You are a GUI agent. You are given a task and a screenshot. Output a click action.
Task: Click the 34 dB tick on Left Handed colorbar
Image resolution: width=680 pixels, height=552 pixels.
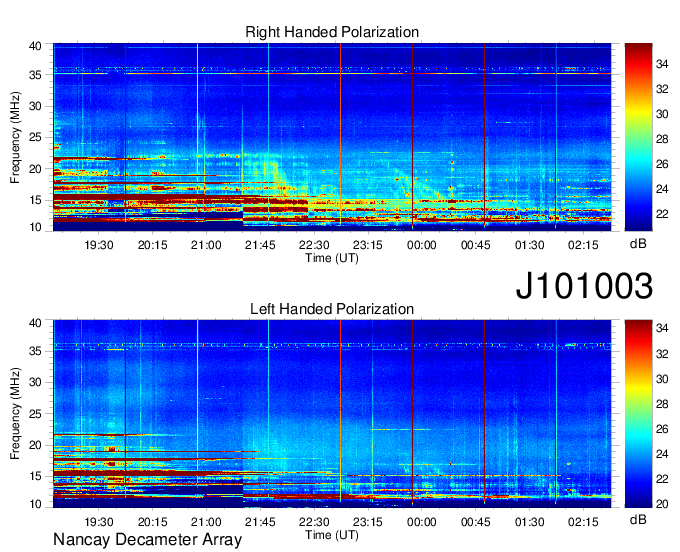[662, 328]
